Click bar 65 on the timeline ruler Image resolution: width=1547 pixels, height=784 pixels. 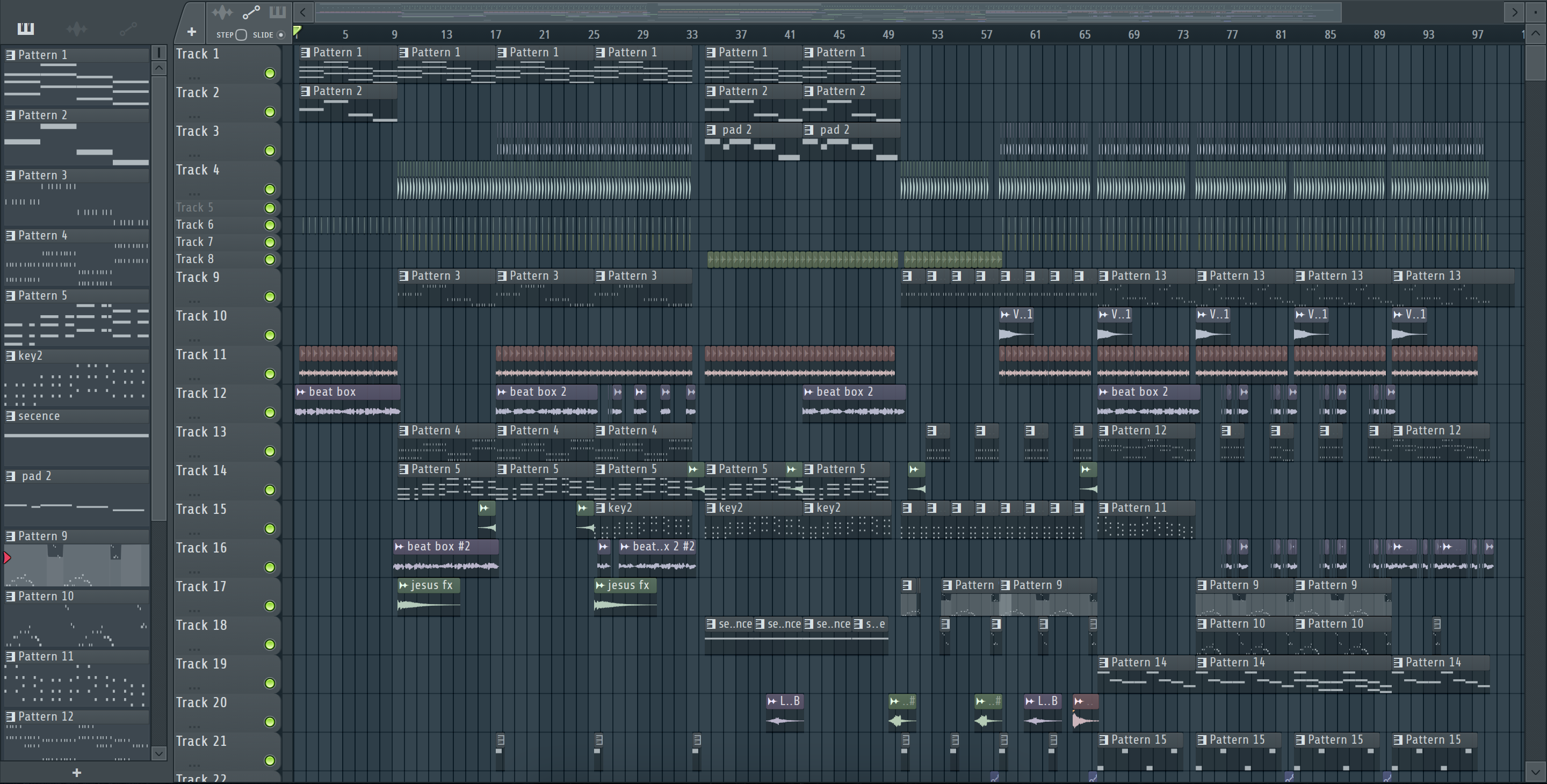(x=1085, y=34)
